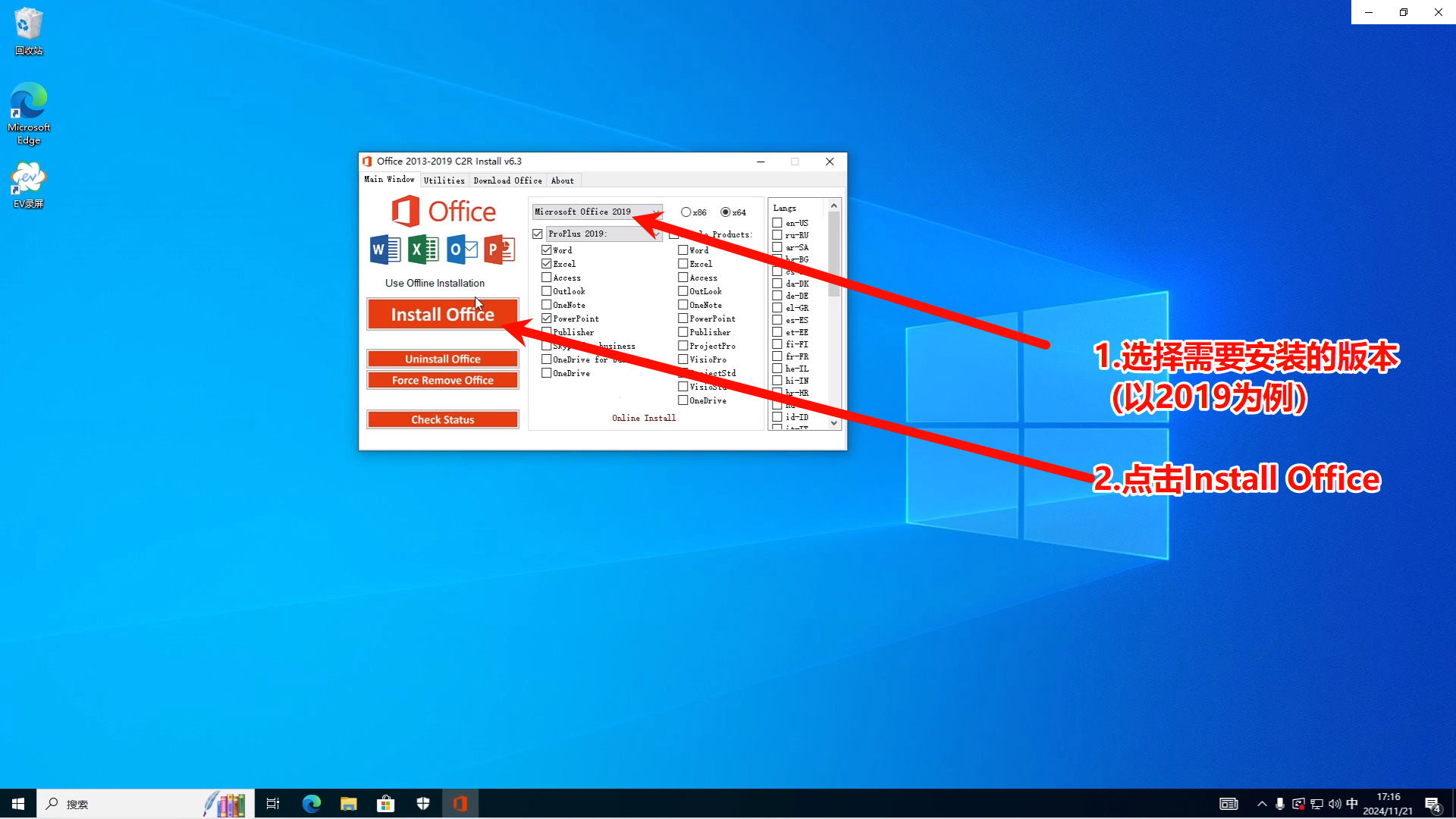Check OutLook under Single Products
This screenshot has height=819, width=1456.
pyautogui.click(x=683, y=291)
